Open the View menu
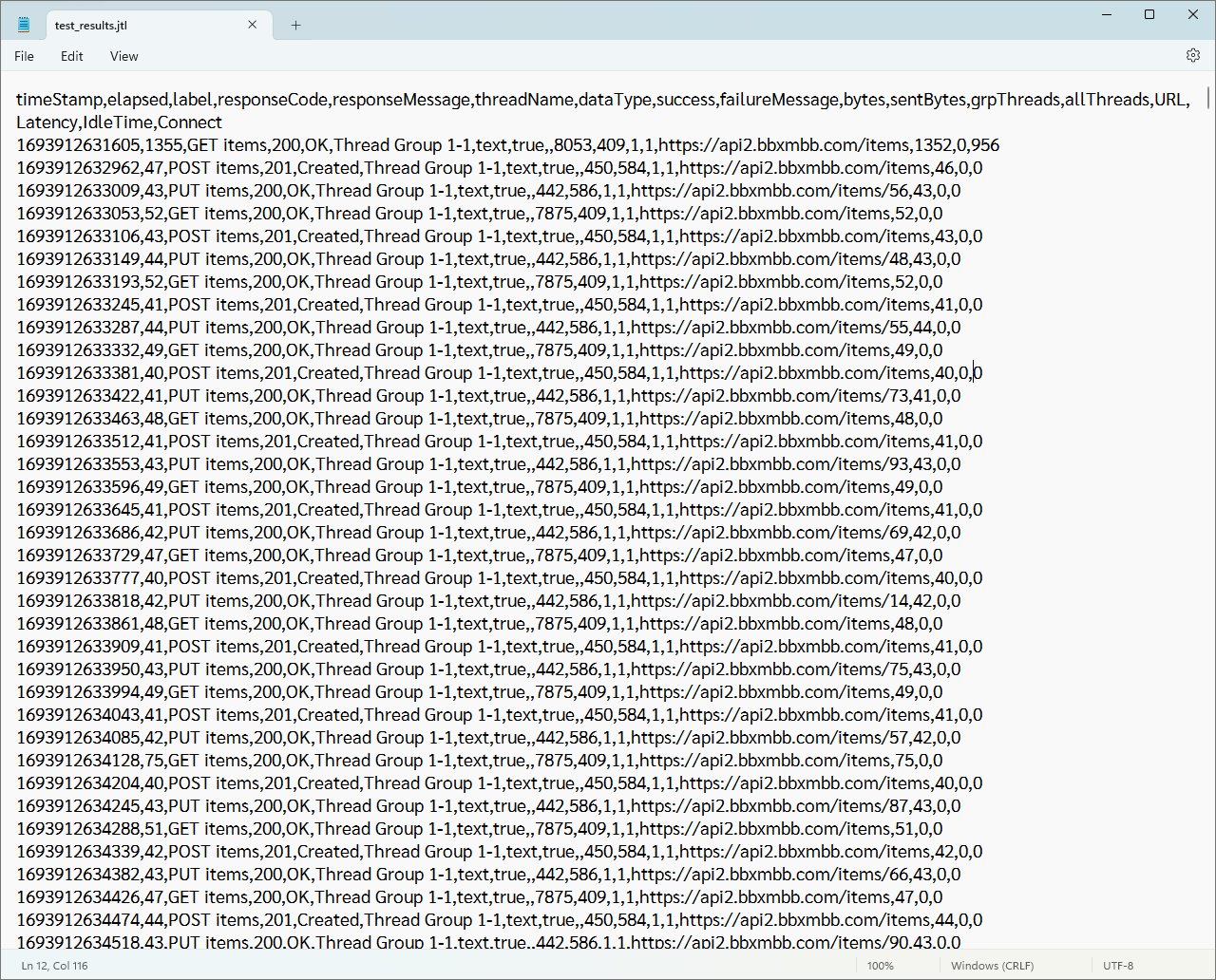This screenshot has height=980, width=1216. pyautogui.click(x=123, y=56)
